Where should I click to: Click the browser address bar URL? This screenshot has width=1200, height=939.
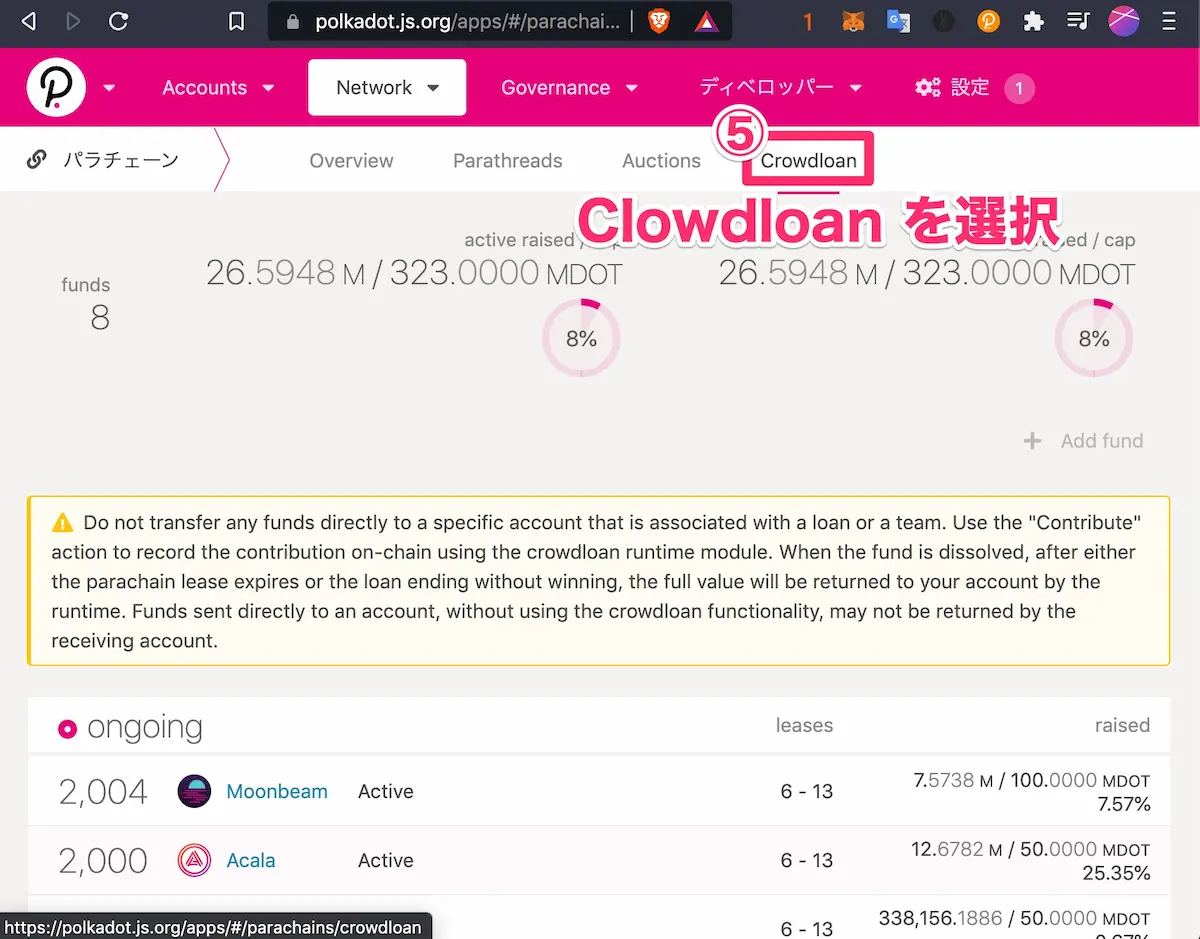point(467,21)
